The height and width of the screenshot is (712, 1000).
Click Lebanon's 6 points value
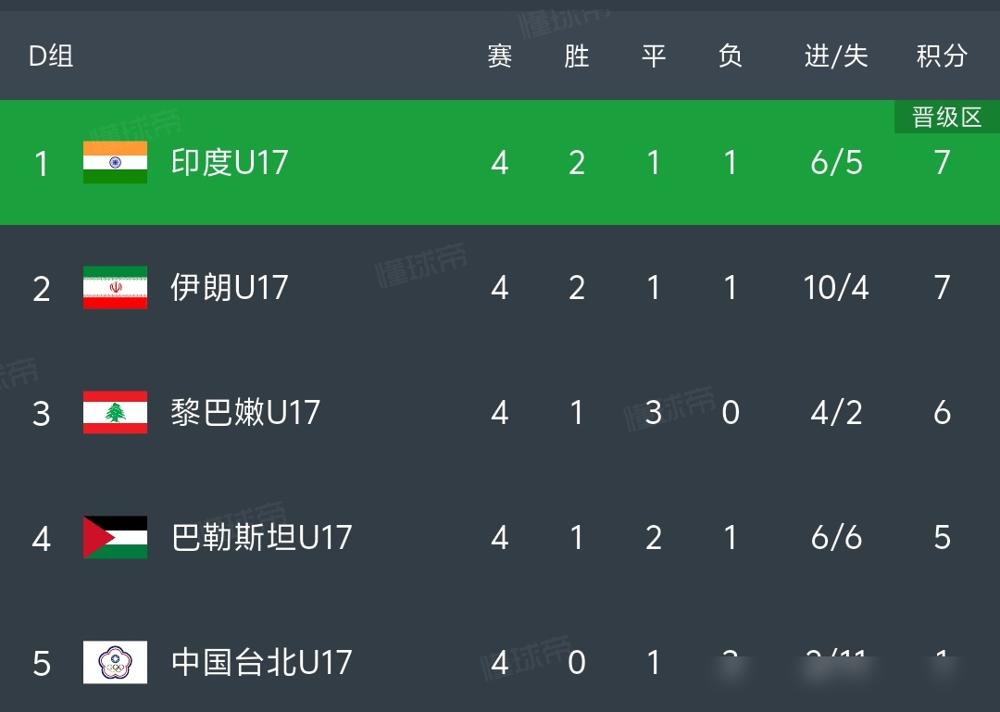point(942,413)
